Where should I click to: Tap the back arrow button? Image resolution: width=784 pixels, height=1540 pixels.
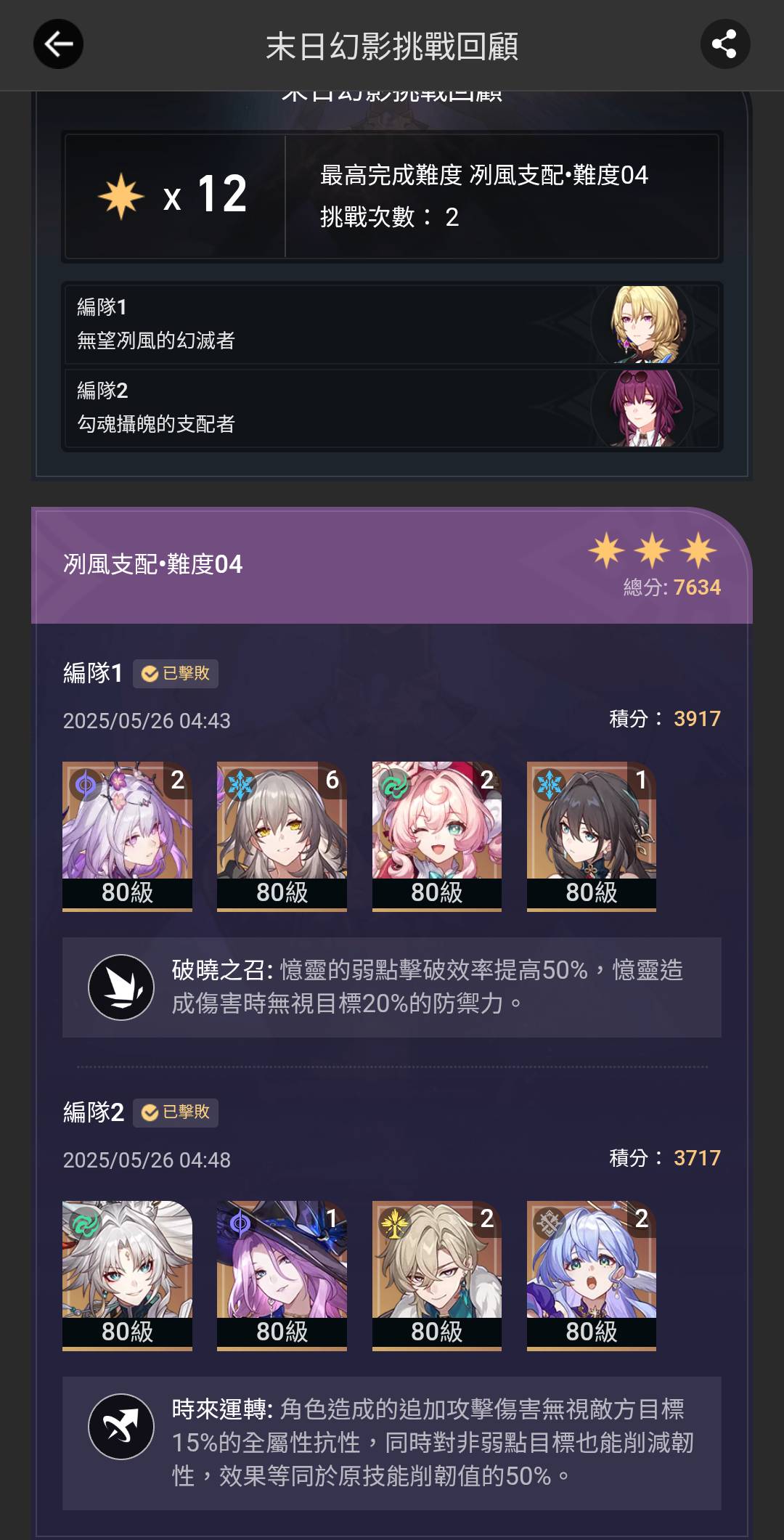pos(58,44)
